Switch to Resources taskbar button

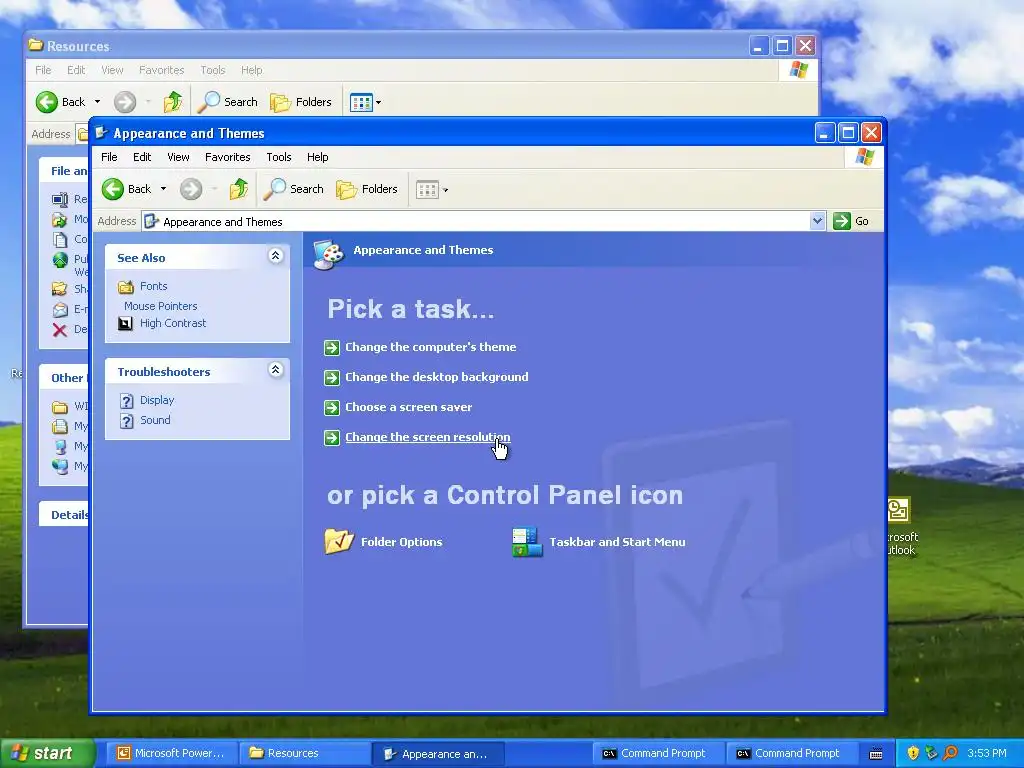(304, 754)
